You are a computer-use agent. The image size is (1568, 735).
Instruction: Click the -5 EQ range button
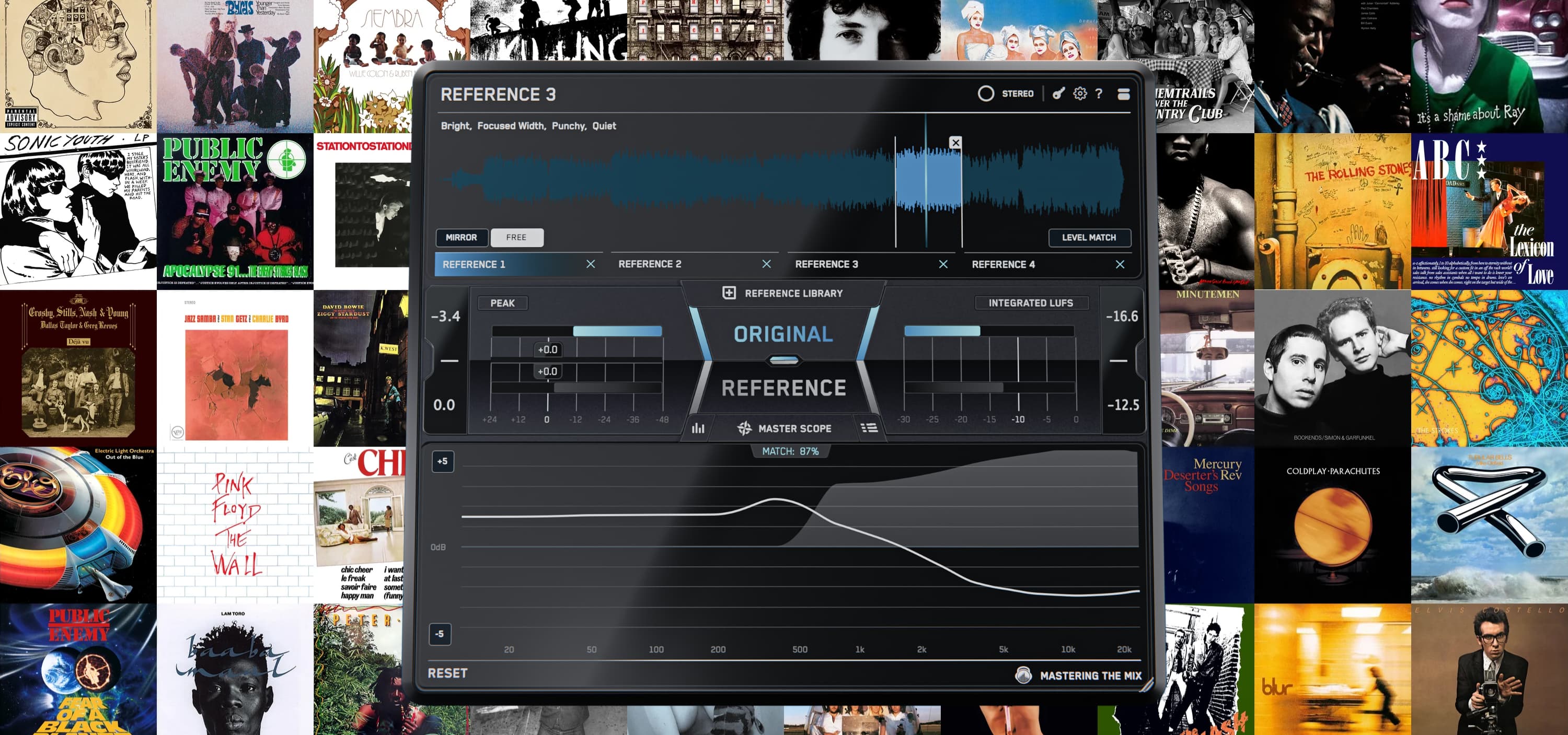click(440, 634)
